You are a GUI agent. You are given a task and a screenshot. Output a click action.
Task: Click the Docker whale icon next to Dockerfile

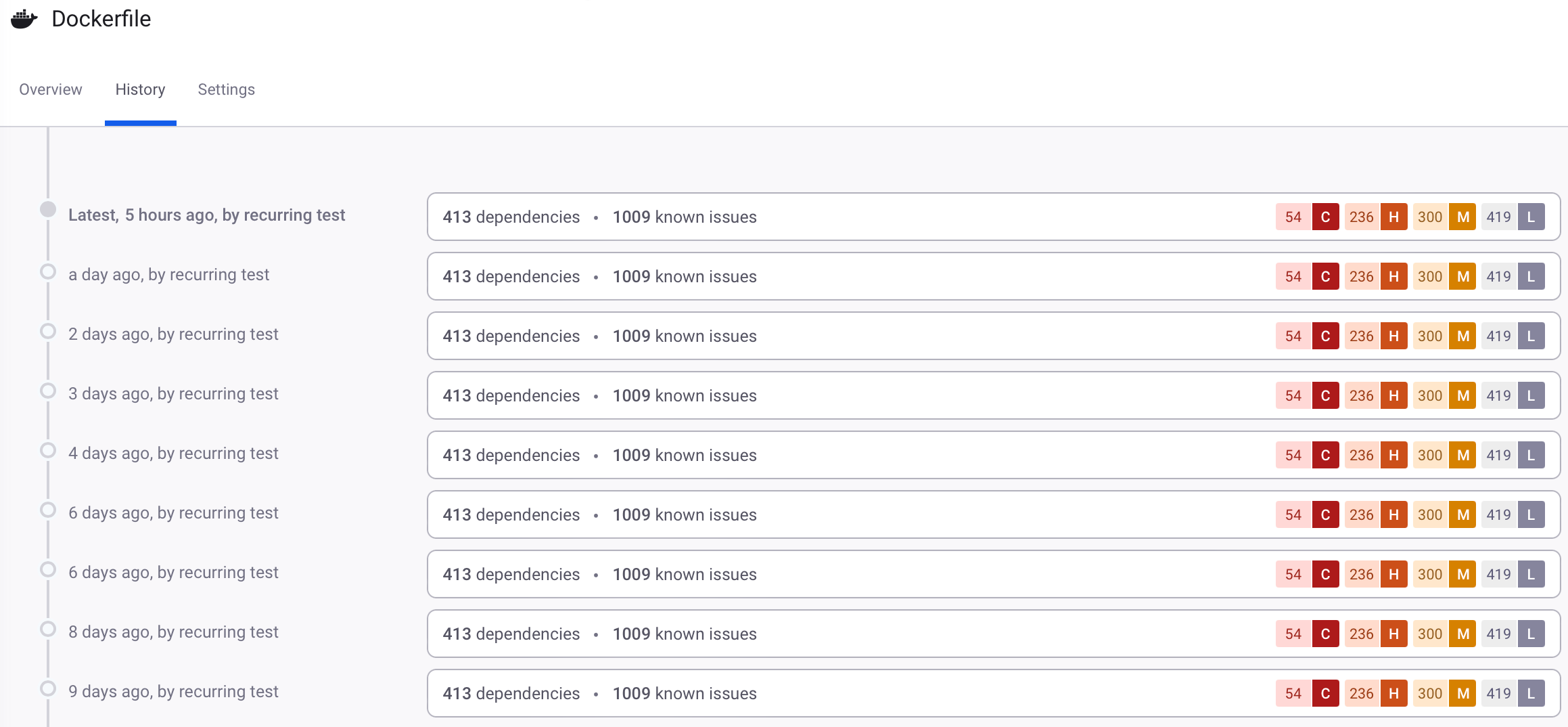pos(24,18)
